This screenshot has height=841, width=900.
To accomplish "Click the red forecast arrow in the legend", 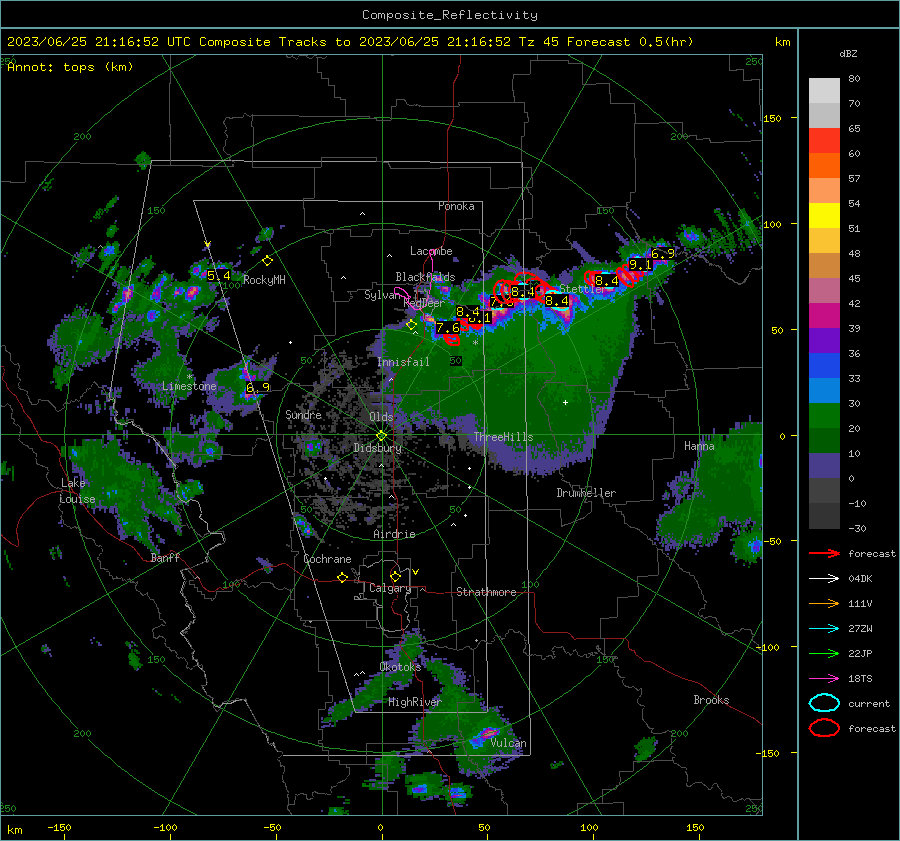I will [x=824, y=553].
